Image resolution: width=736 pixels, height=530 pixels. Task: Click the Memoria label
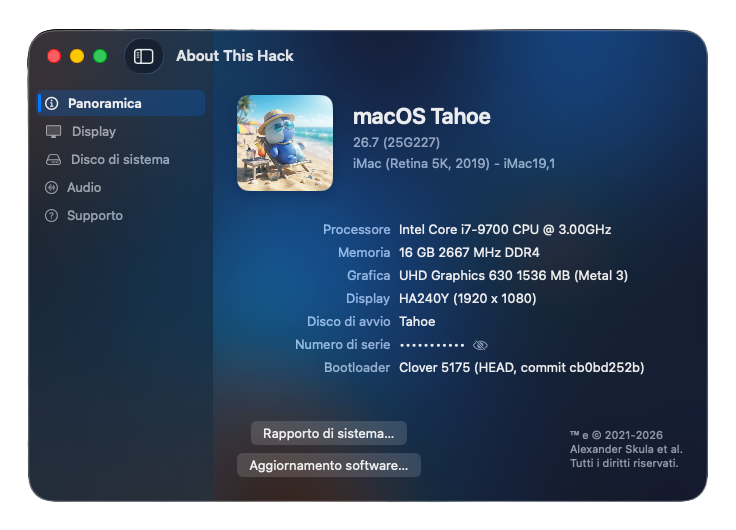click(364, 253)
